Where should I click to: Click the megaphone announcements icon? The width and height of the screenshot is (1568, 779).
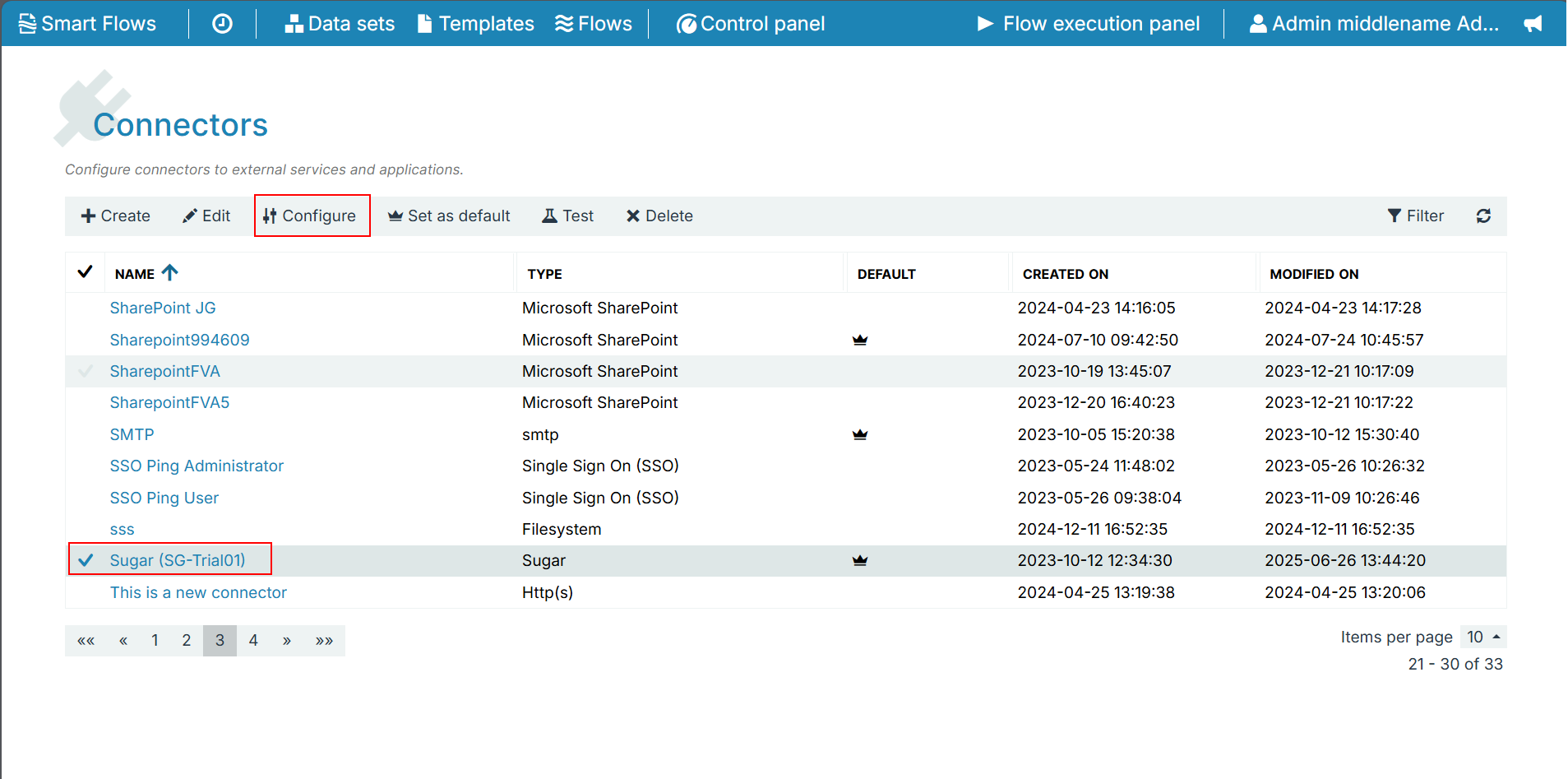point(1533,24)
